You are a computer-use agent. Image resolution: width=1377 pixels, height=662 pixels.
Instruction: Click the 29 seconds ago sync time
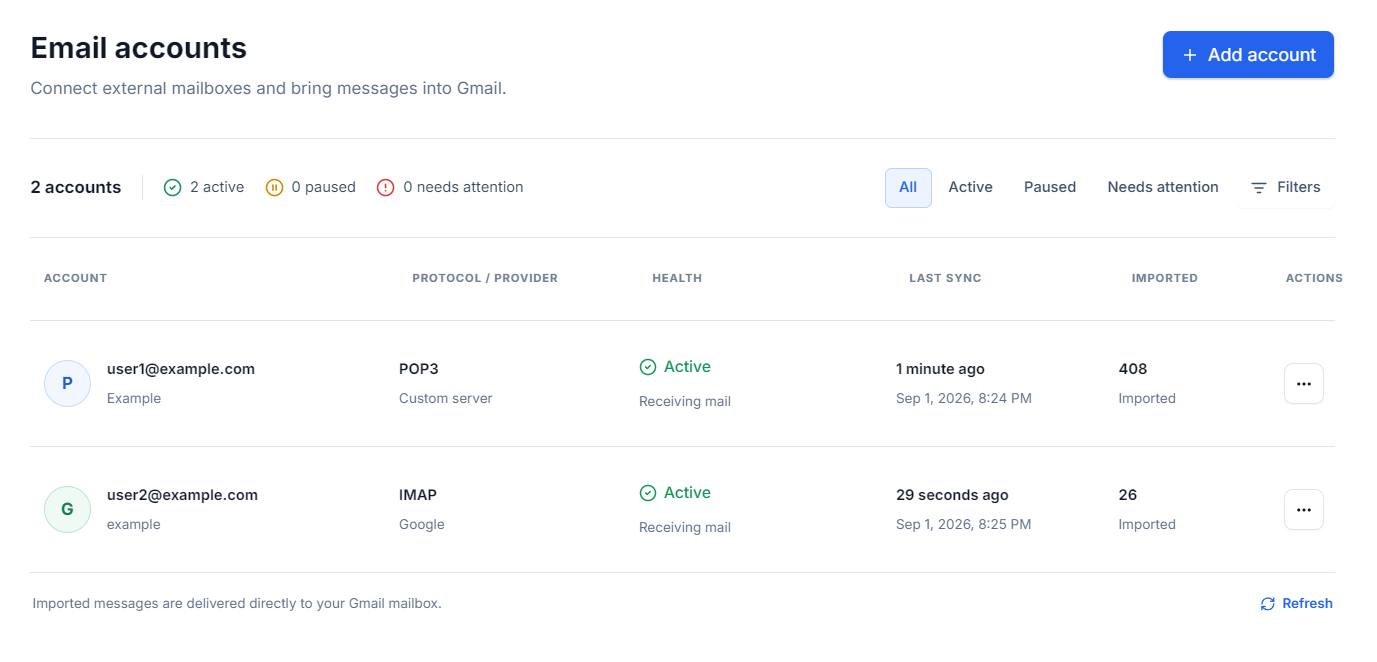click(952, 495)
